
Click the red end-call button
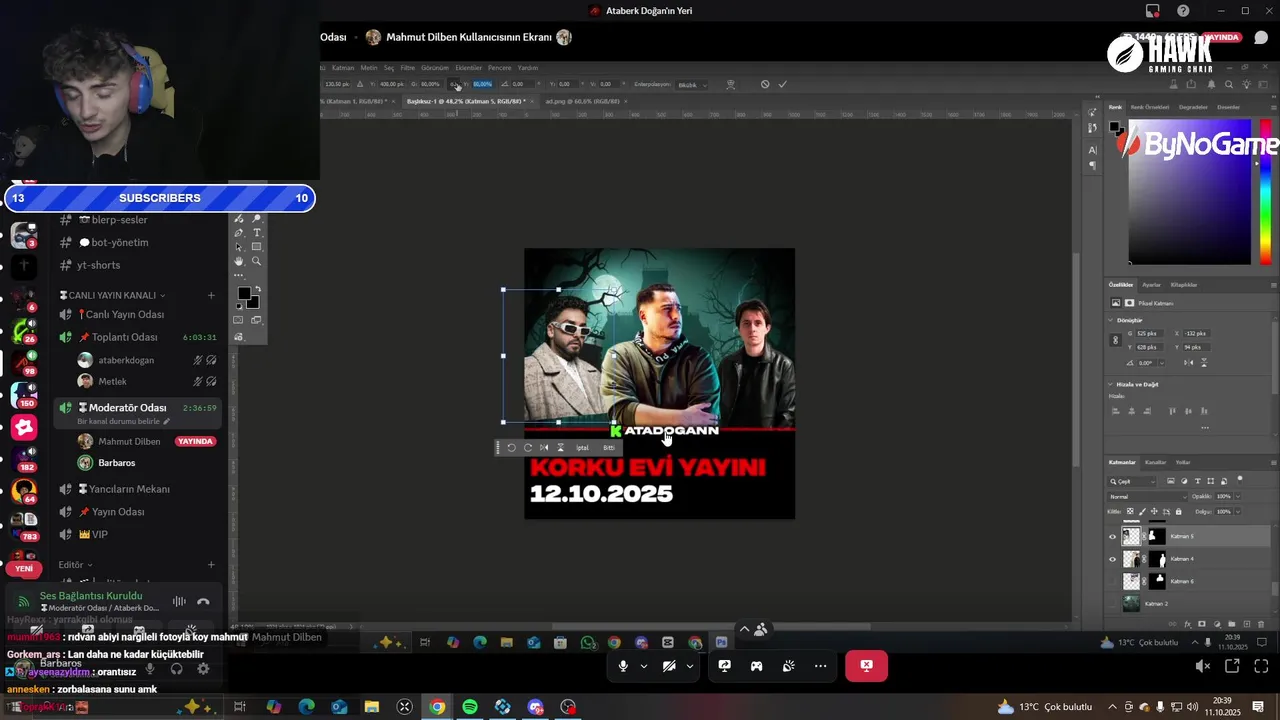pos(866,666)
